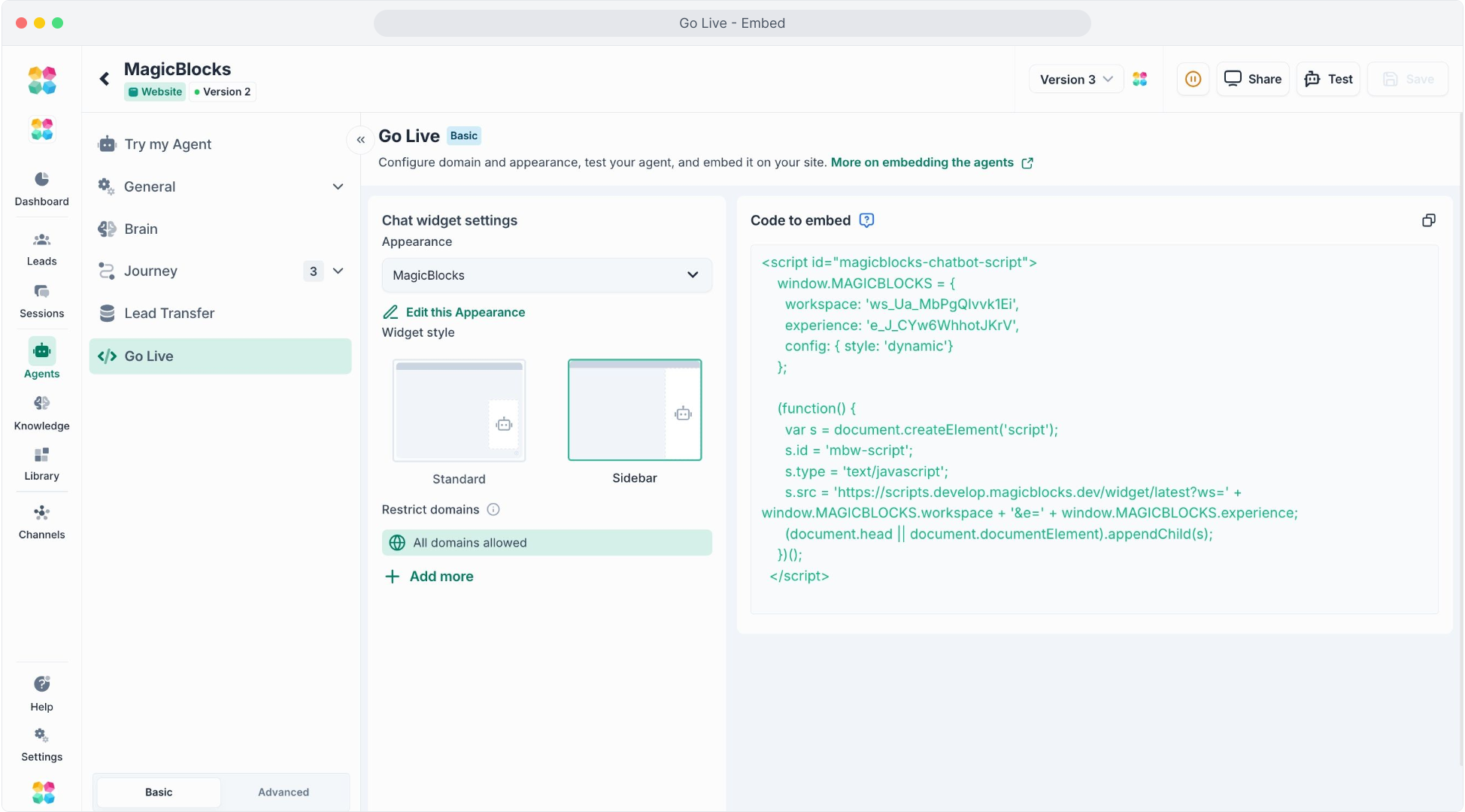Open the Version 3 dropdown
1465x812 pixels.
pos(1075,79)
